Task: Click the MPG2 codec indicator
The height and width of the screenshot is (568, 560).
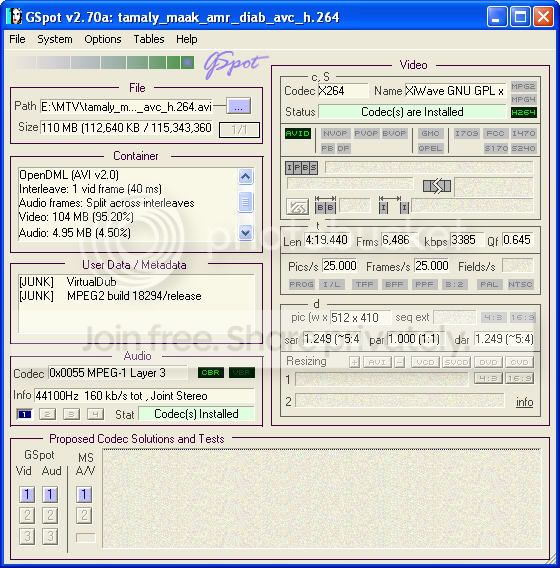Action: coord(523,86)
